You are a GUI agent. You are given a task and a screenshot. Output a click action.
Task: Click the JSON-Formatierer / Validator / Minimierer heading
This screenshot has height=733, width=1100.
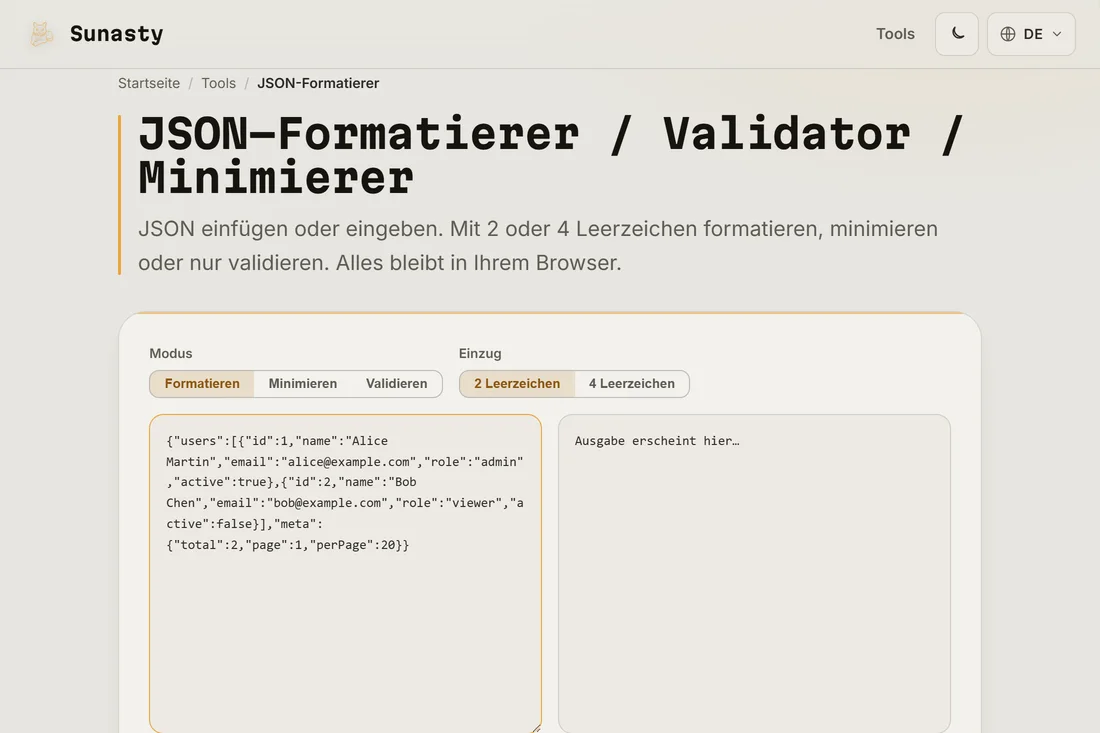(551, 155)
